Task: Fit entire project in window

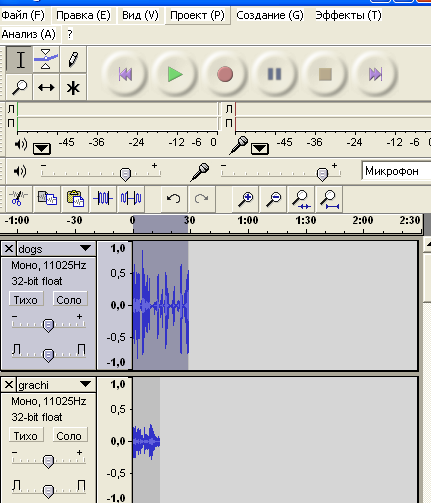Action: [x=329, y=199]
